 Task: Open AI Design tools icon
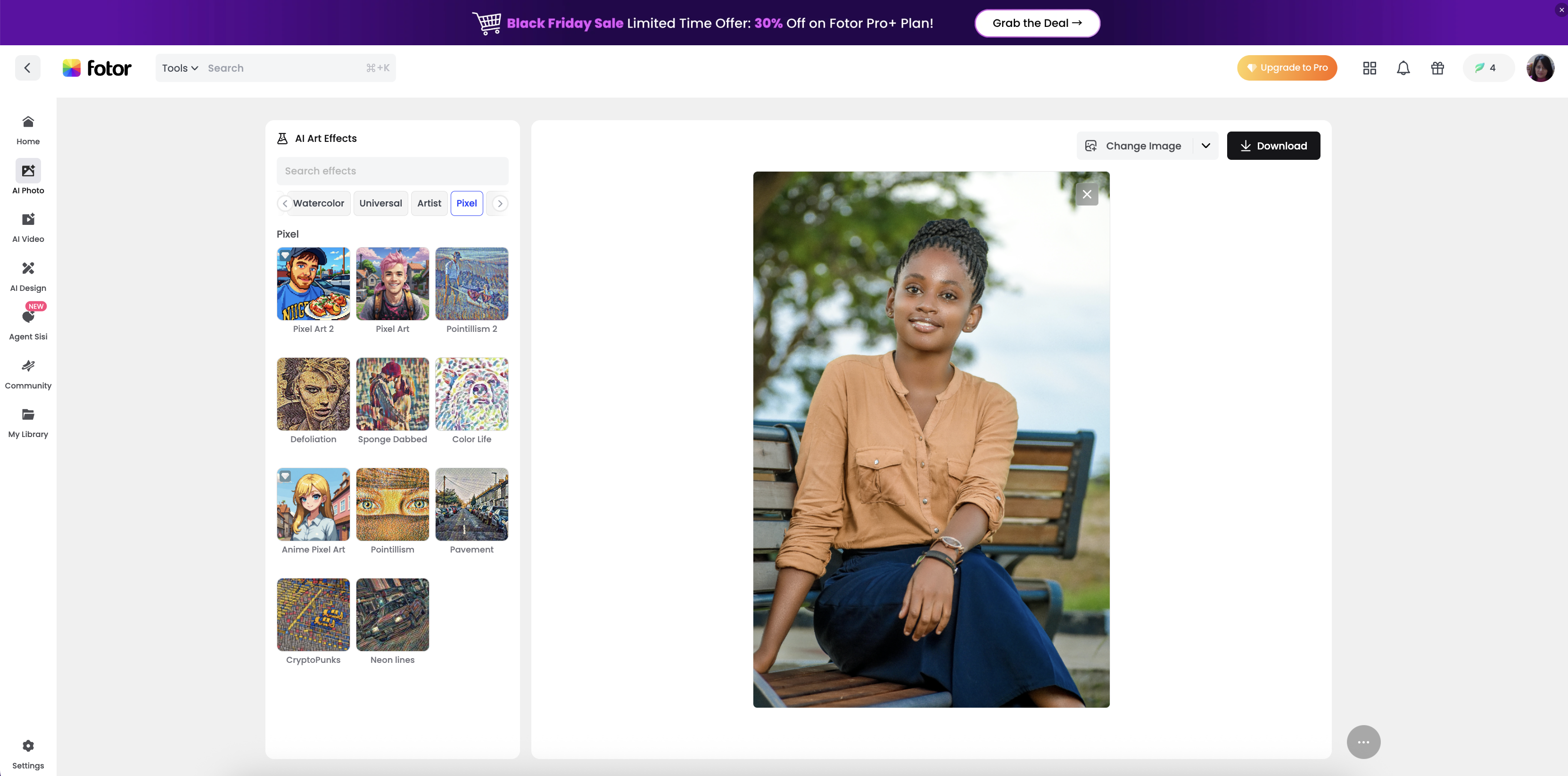point(28,268)
